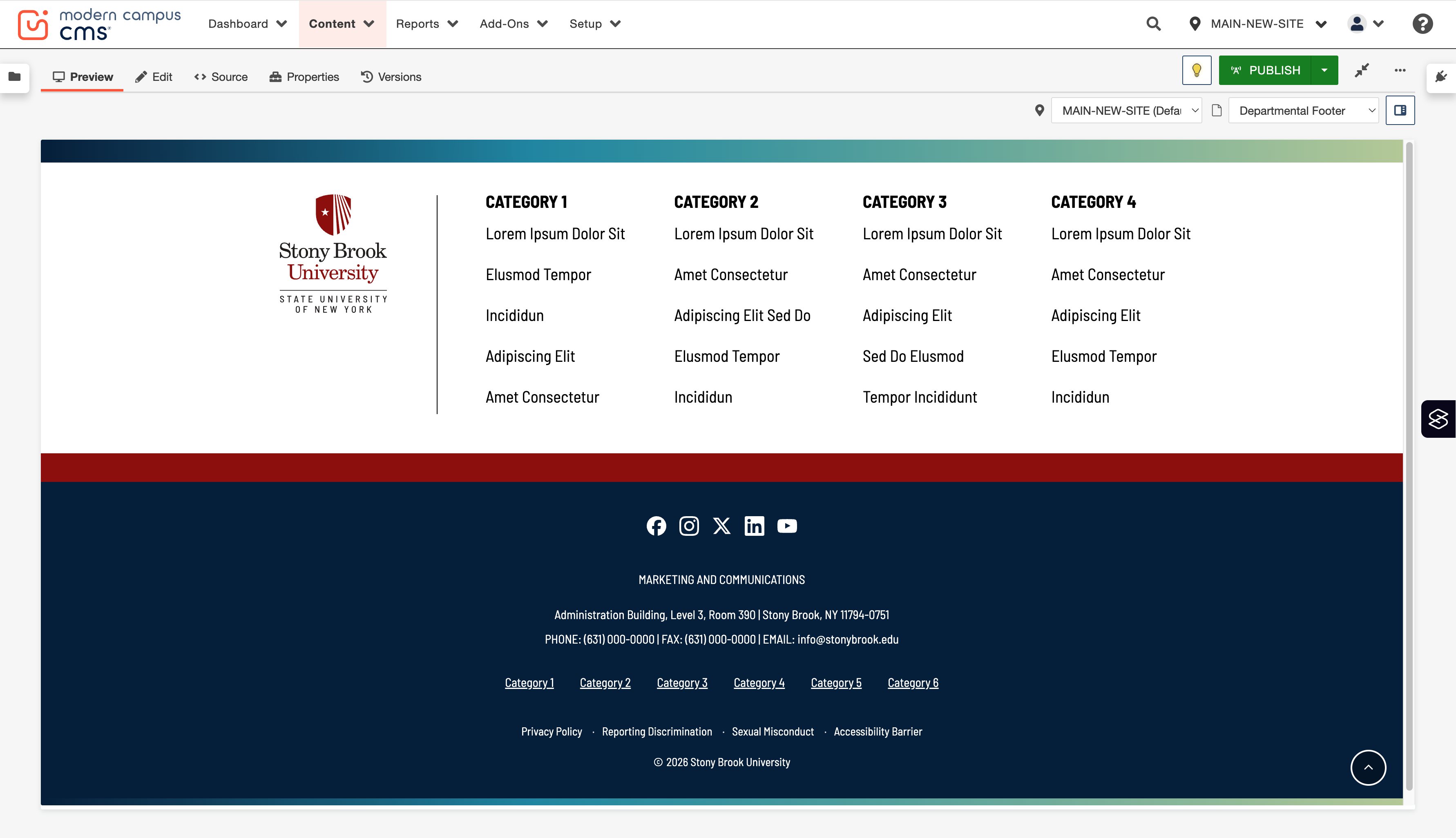Viewport: 1456px width, 838px height.
Task: Click Lorem Ipsum Dolor Sit under Category 4
Action: coord(1120,234)
